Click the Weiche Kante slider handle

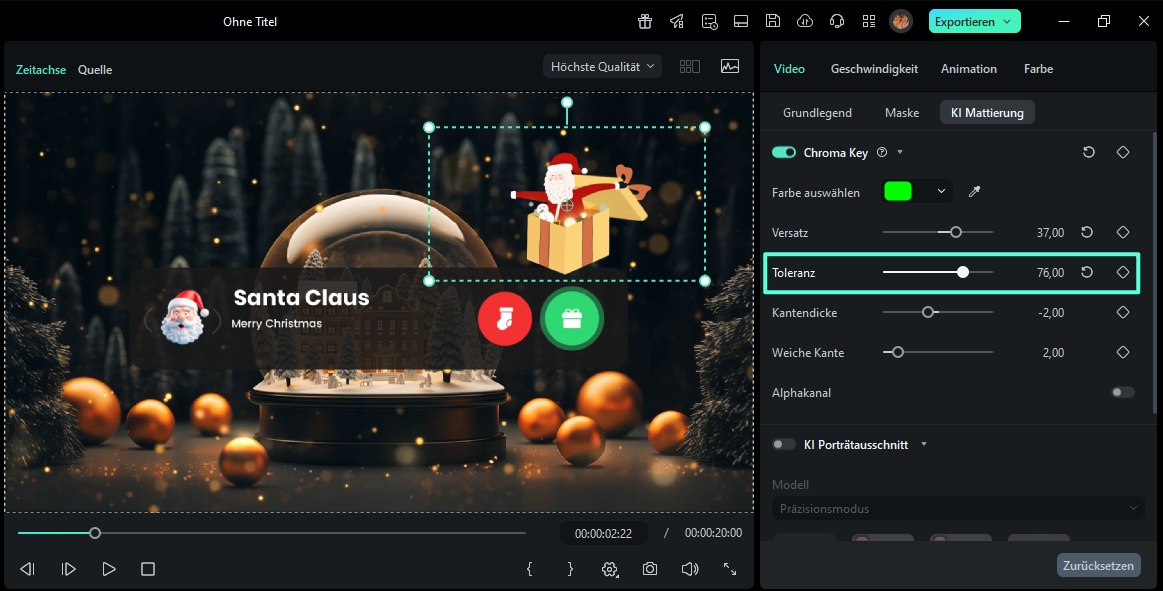click(898, 352)
